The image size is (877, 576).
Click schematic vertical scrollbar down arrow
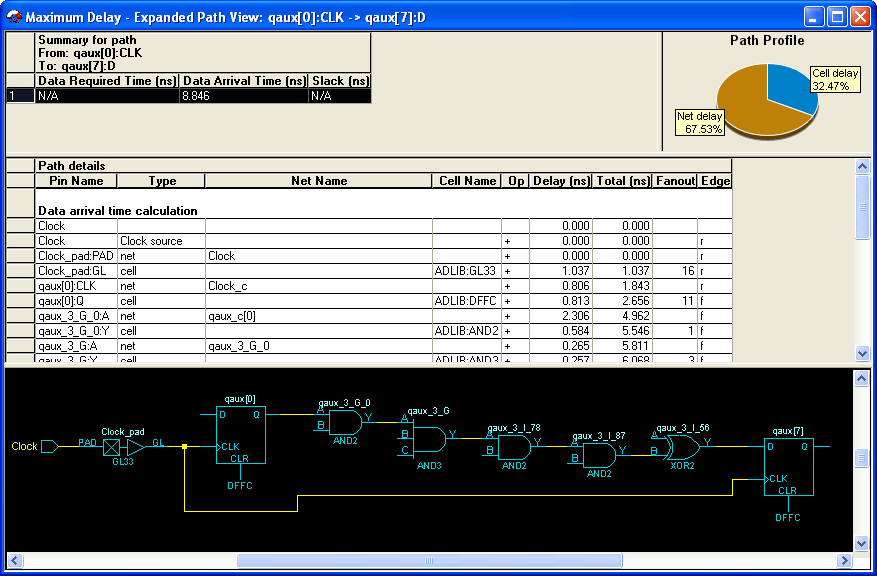pos(861,542)
